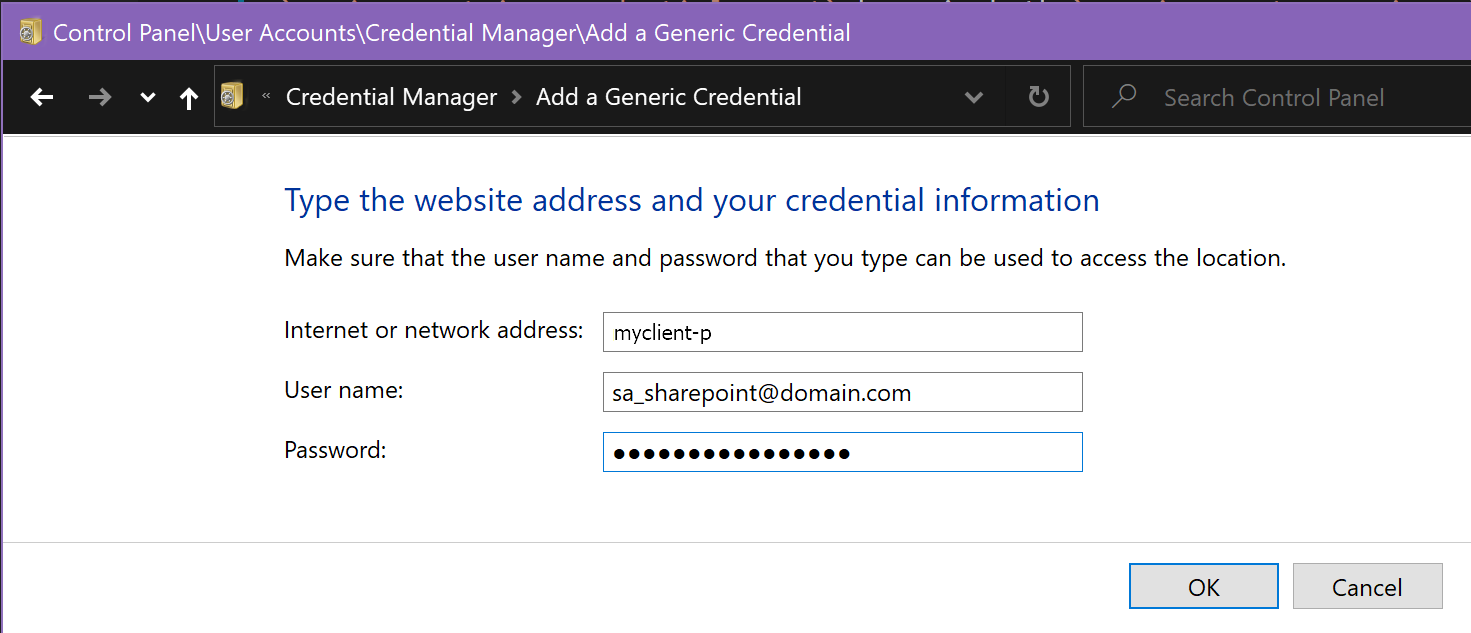The width and height of the screenshot is (1471, 633).
Task: Open address bar history dropdown
Action: pos(973,97)
